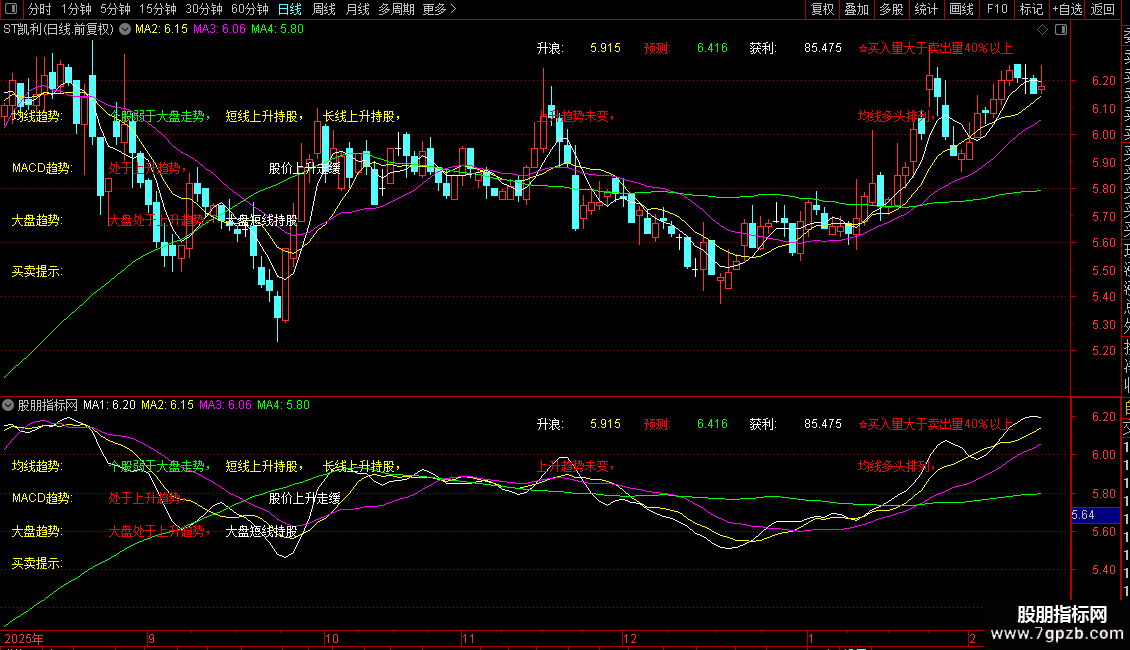Click the MA1: 6.20 label in lower panel

click(x=109, y=405)
